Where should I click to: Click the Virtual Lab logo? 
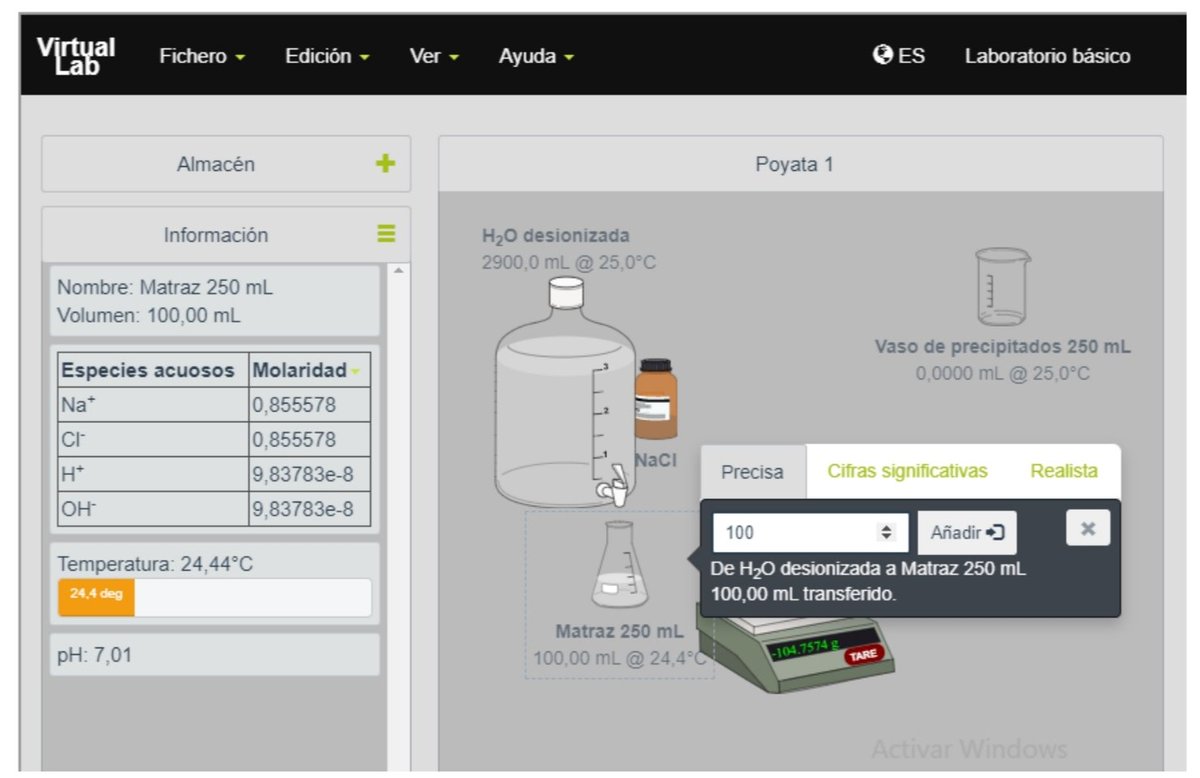coord(76,55)
